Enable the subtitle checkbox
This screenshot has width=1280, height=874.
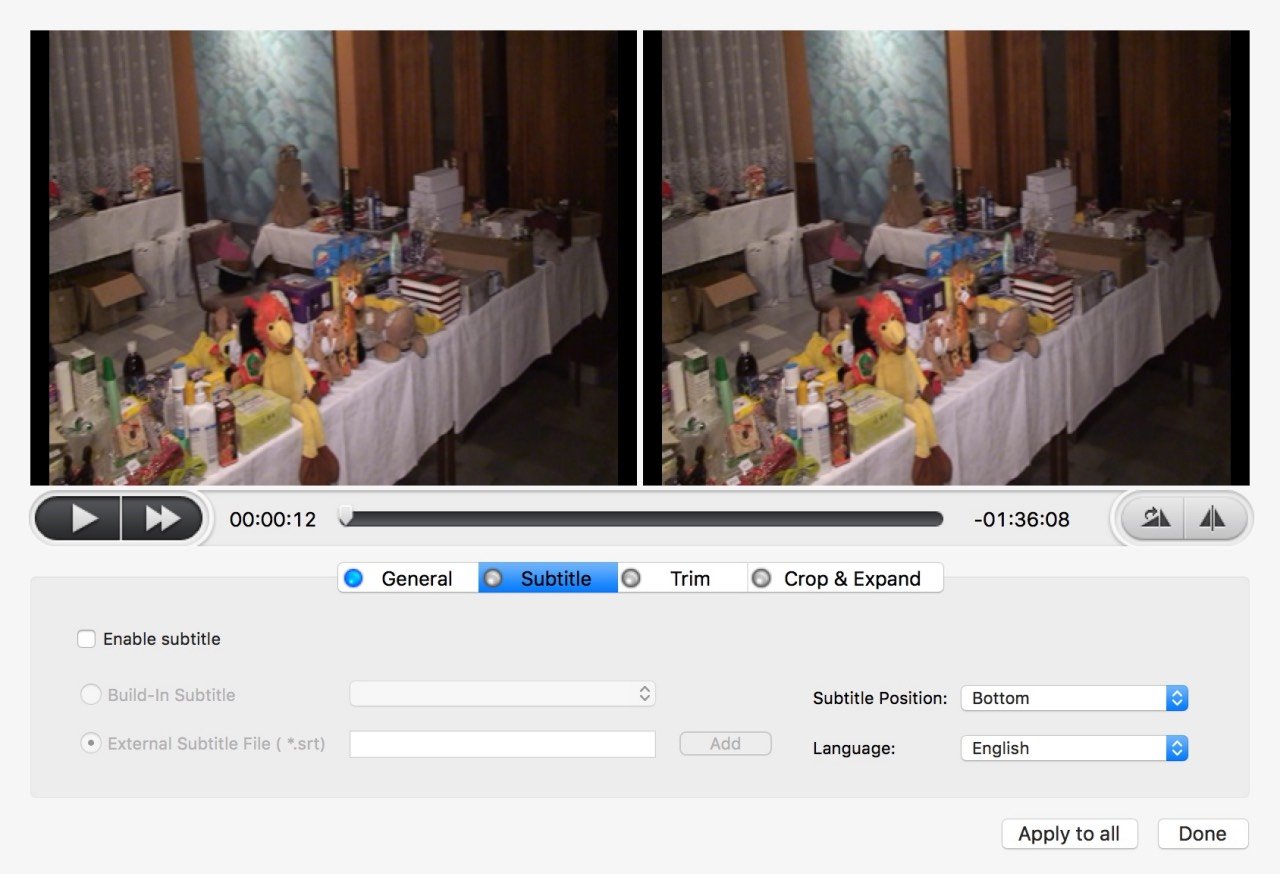[87, 639]
